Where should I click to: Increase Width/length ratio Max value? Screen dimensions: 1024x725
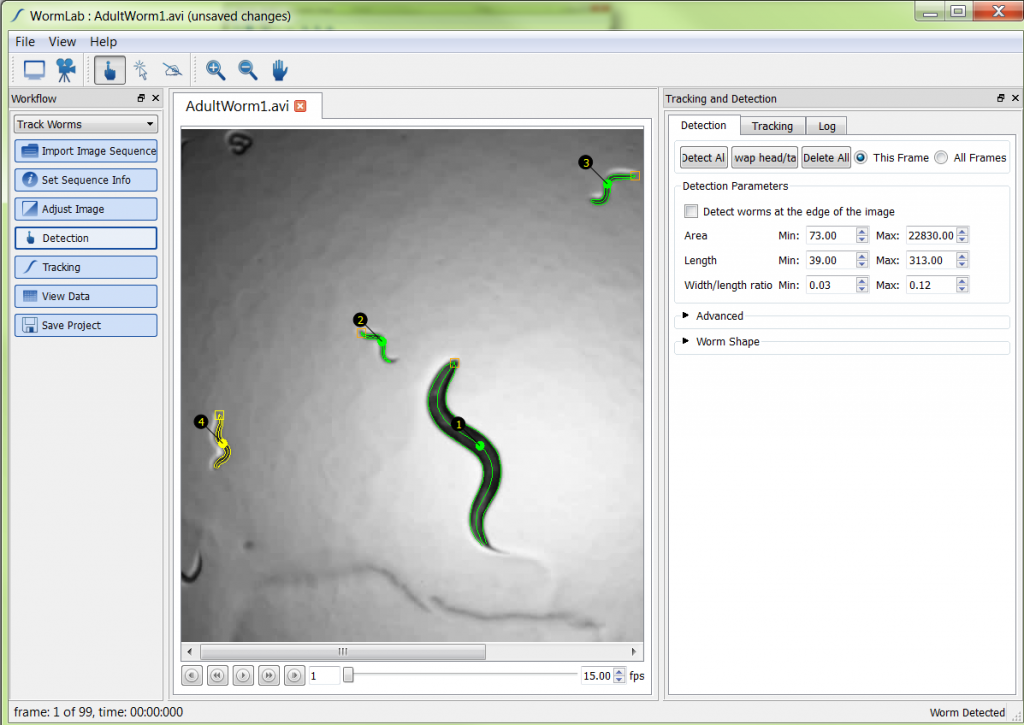962,281
